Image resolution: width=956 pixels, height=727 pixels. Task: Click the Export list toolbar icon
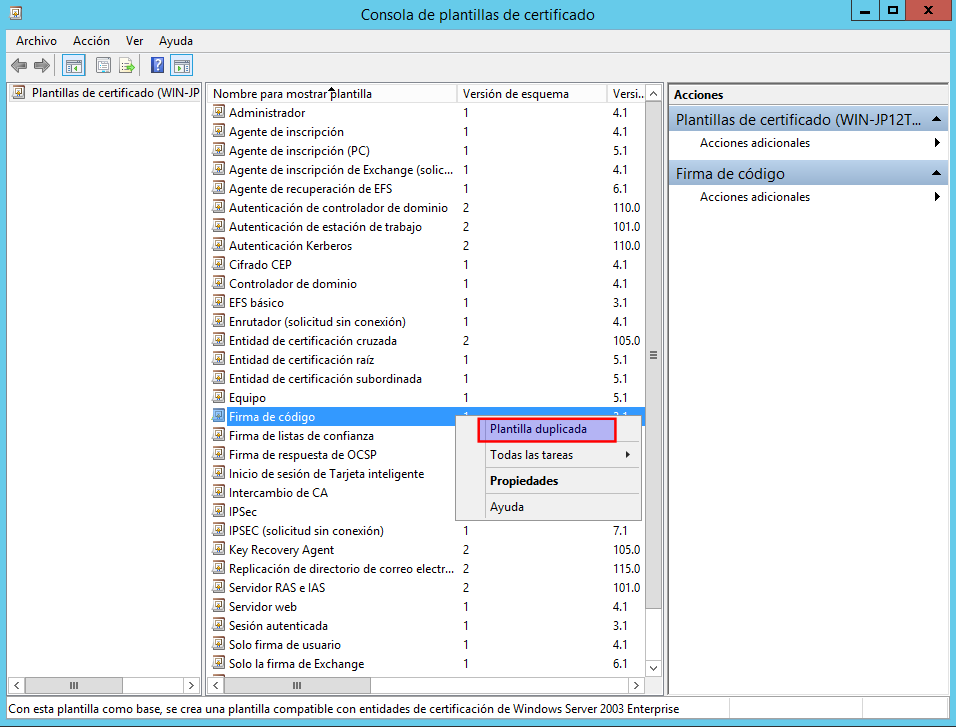[x=127, y=66]
